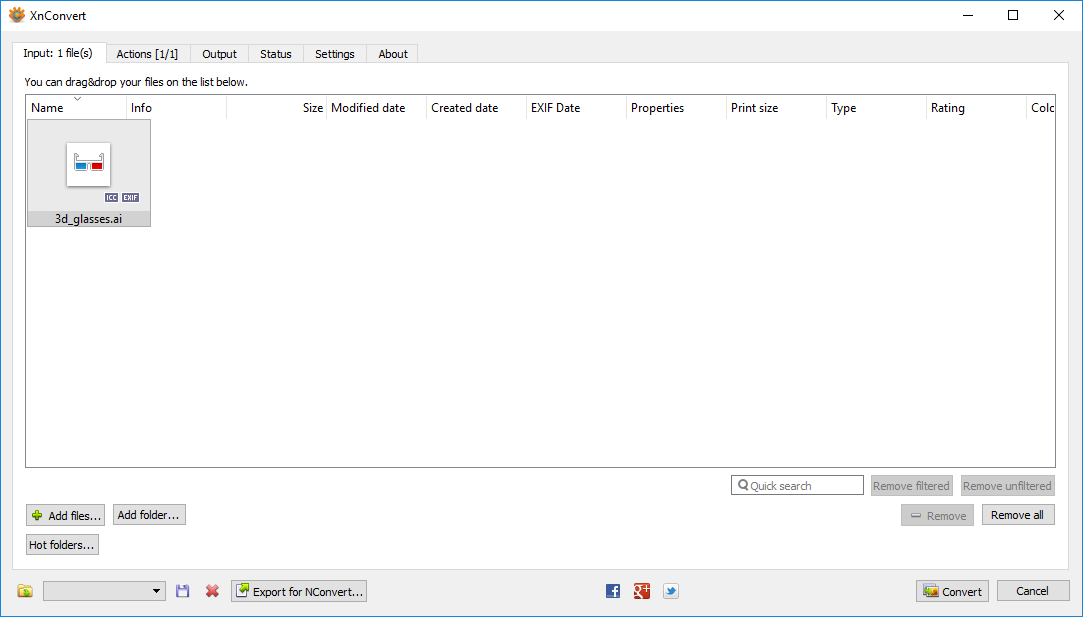Viewport: 1083px width, 617px height.
Task: Sort by the Rating column header
Action: pos(977,108)
